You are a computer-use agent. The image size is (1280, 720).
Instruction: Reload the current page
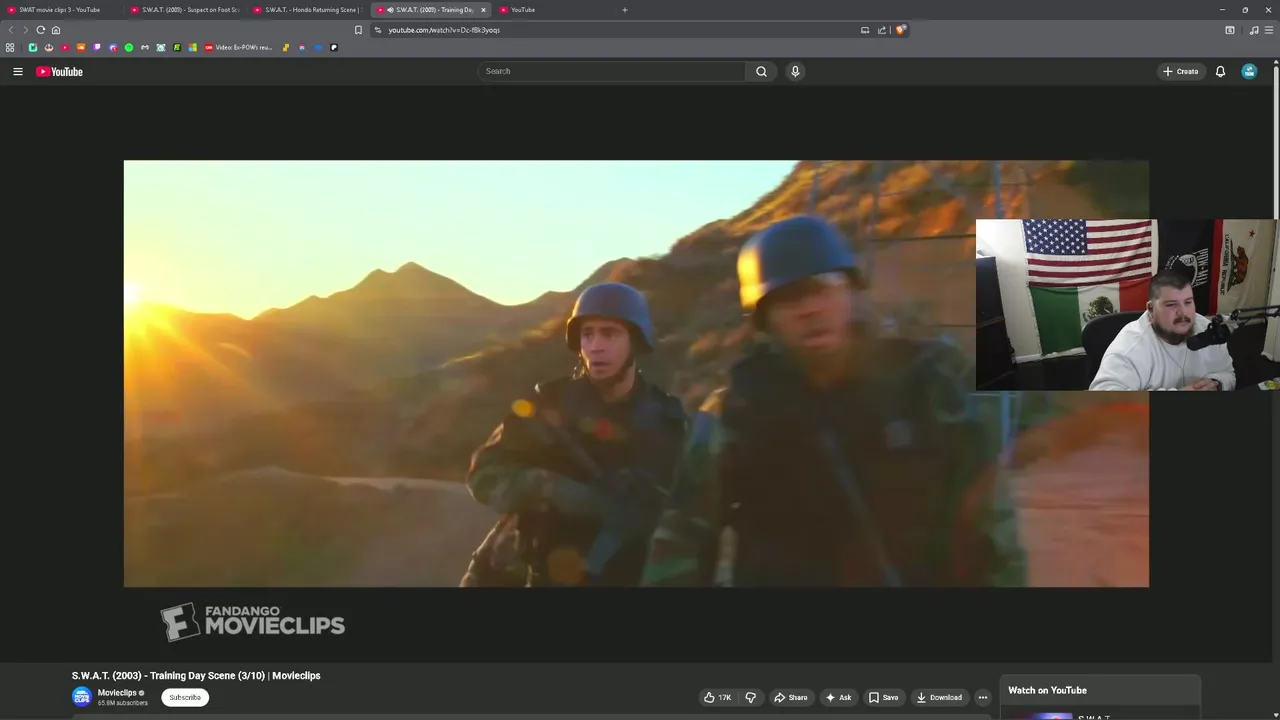[40, 30]
